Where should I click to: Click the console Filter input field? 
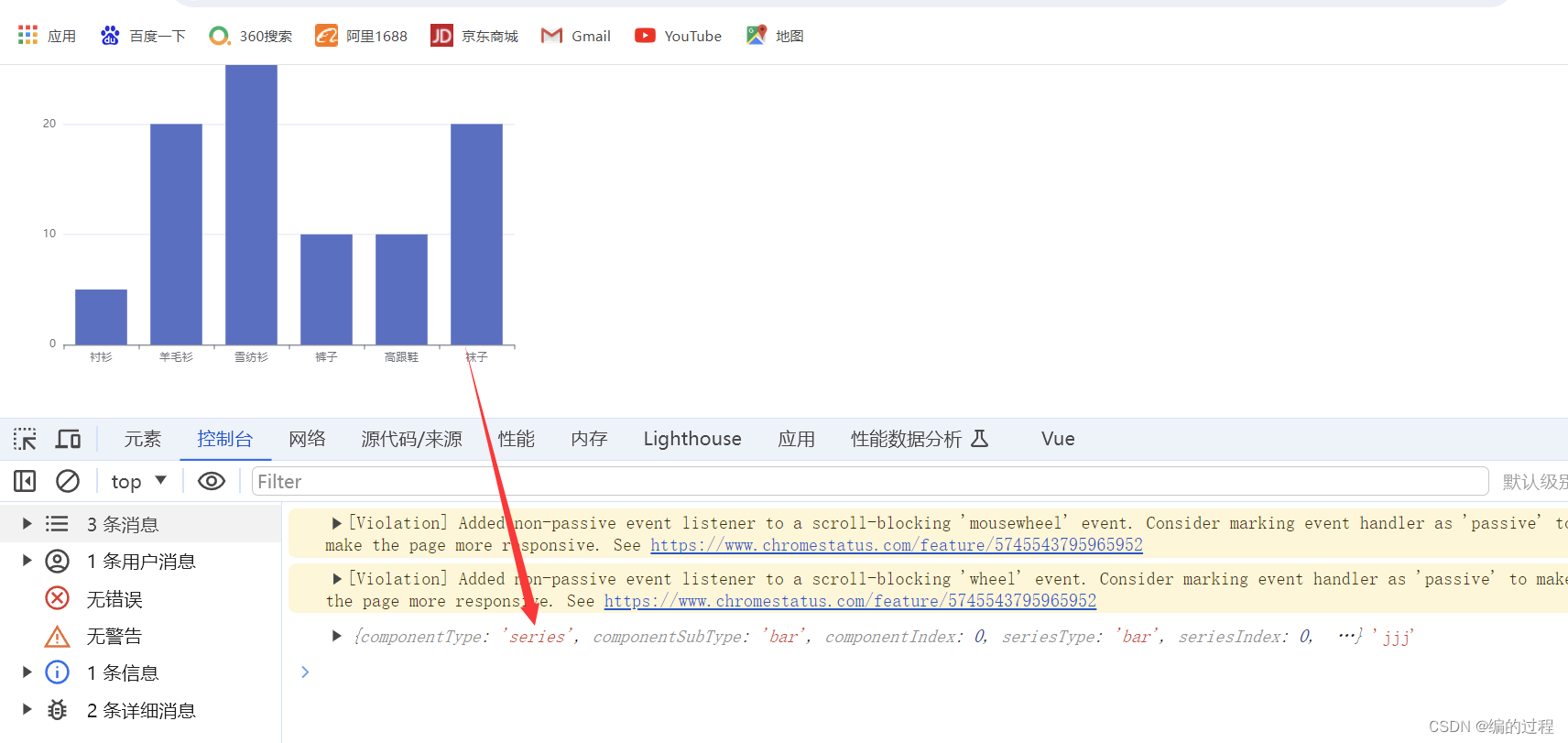(x=870, y=481)
